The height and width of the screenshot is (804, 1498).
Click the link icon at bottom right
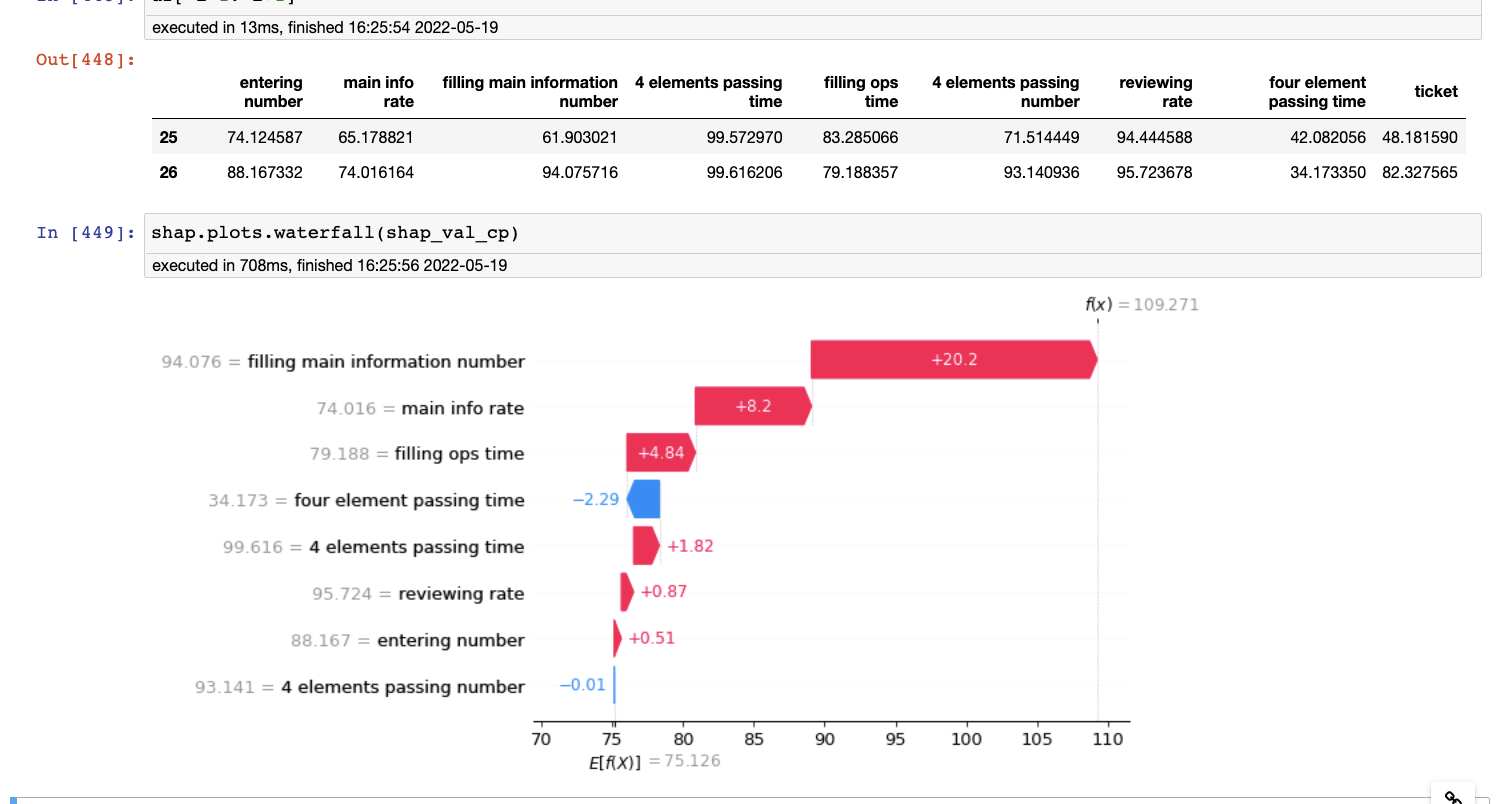click(x=1453, y=796)
